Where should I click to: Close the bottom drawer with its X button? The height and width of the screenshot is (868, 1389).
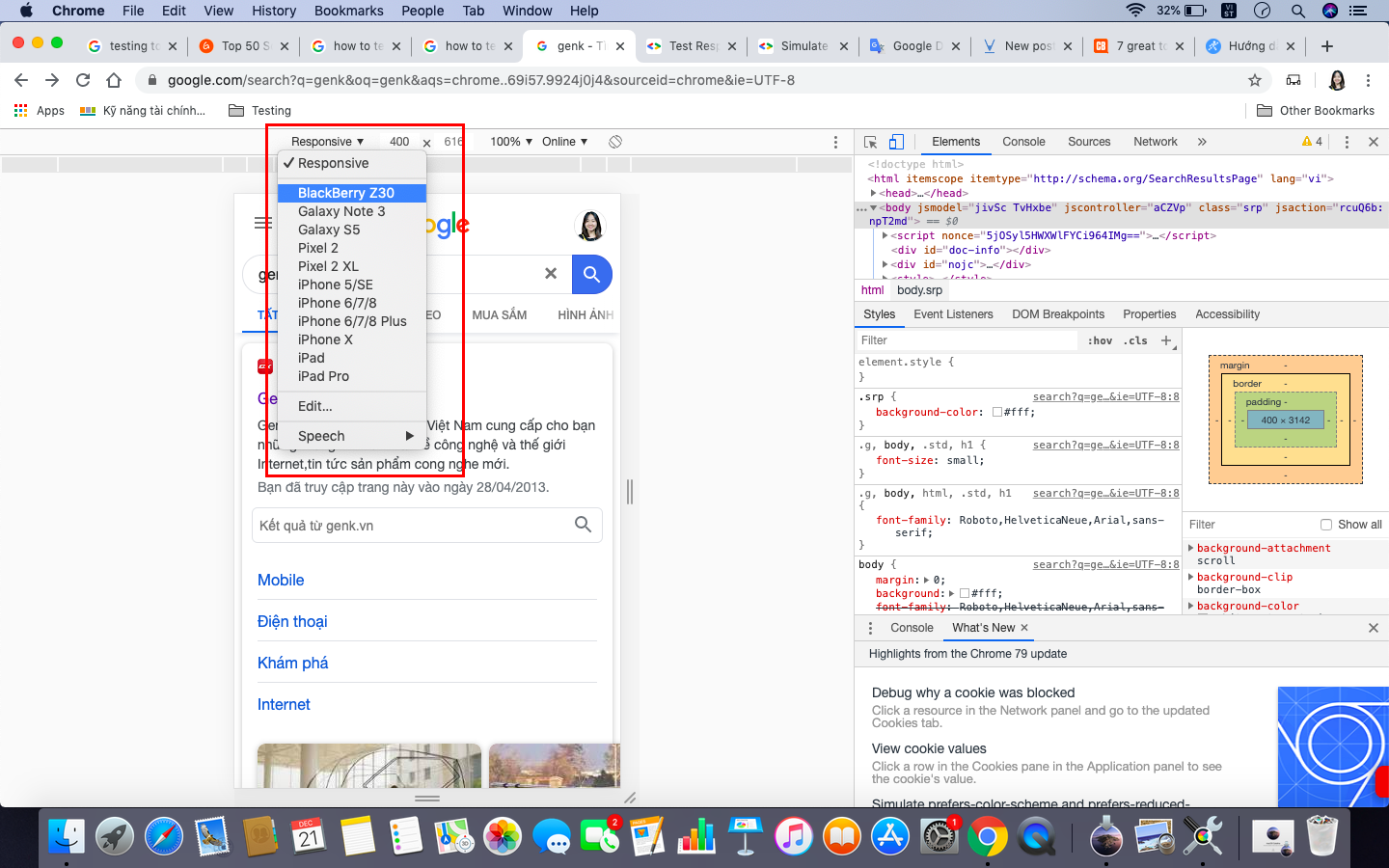coord(1374,628)
